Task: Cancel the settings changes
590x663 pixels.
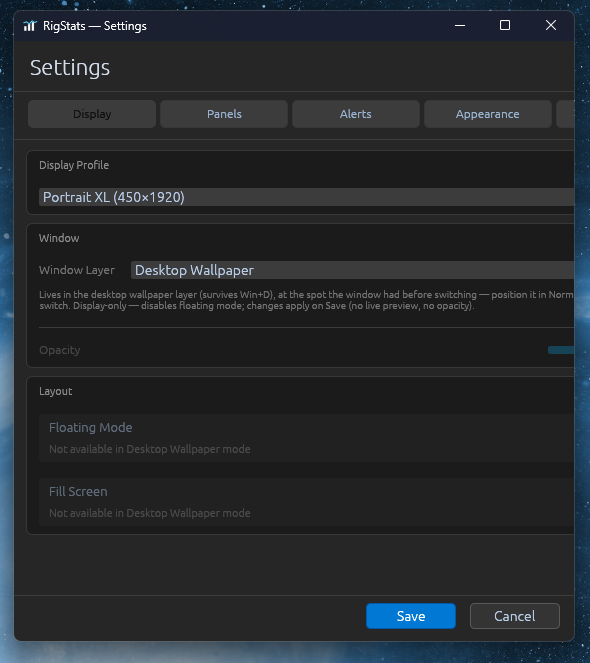Action: tap(515, 616)
